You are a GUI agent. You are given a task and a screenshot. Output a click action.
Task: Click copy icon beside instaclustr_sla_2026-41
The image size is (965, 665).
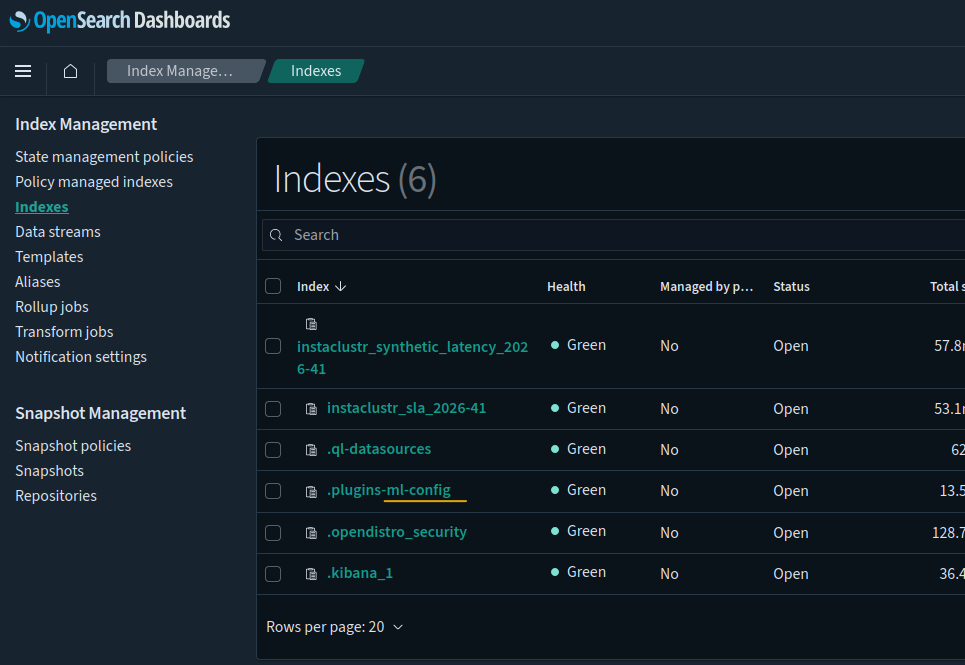311,409
